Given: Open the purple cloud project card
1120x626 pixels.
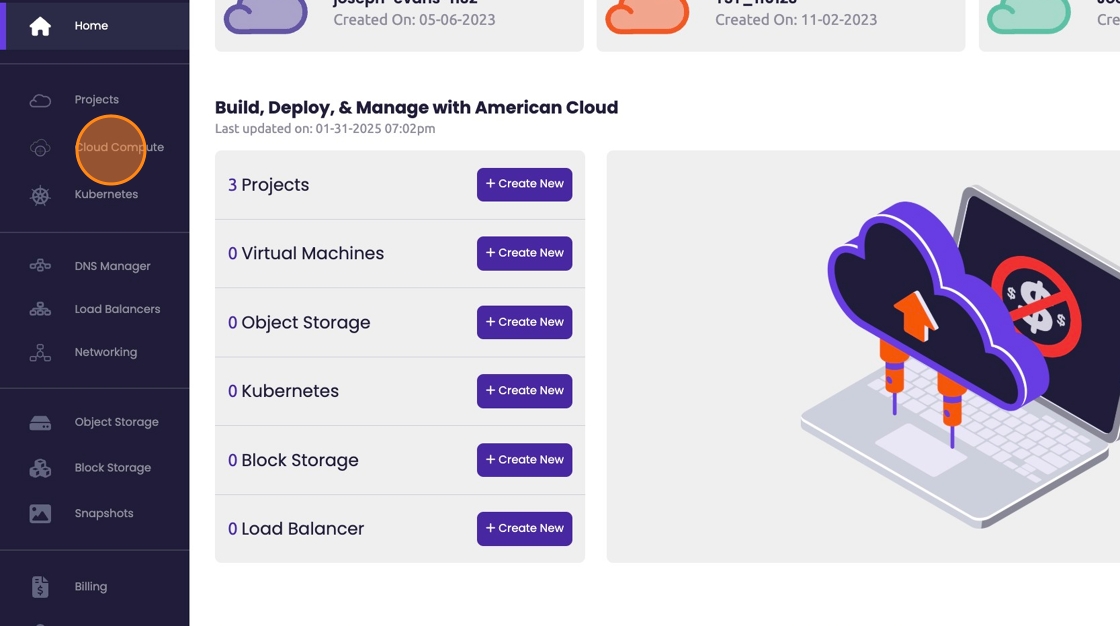Looking at the screenshot, I should [399, 22].
